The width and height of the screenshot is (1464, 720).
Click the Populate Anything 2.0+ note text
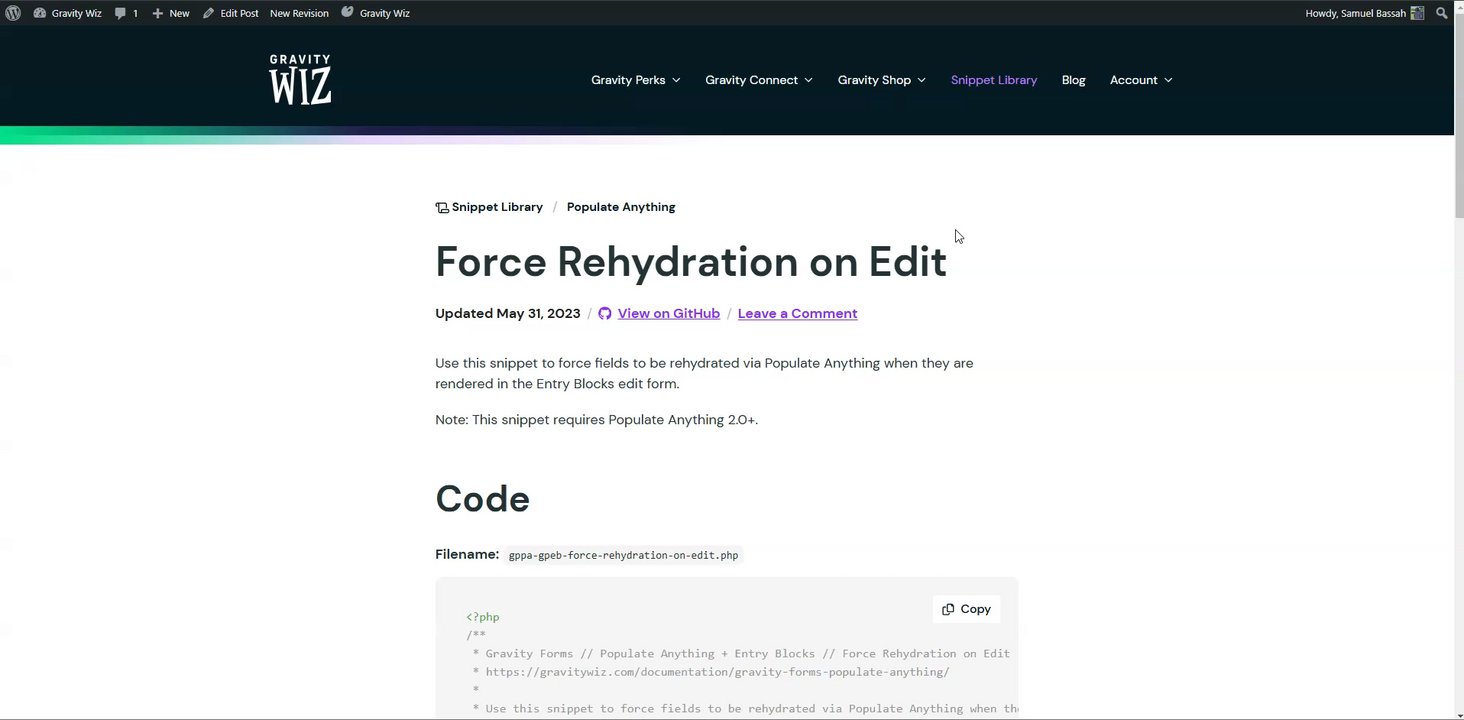597,420
